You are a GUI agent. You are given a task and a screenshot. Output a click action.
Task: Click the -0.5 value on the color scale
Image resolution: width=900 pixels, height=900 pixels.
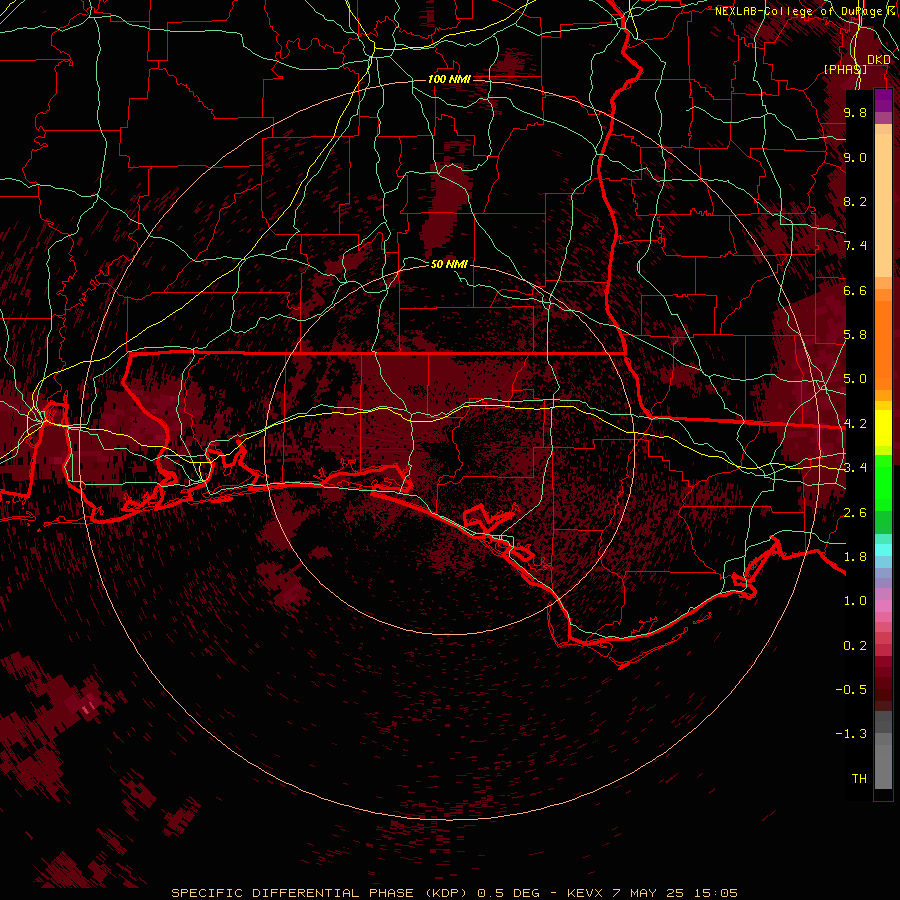pos(851,690)
